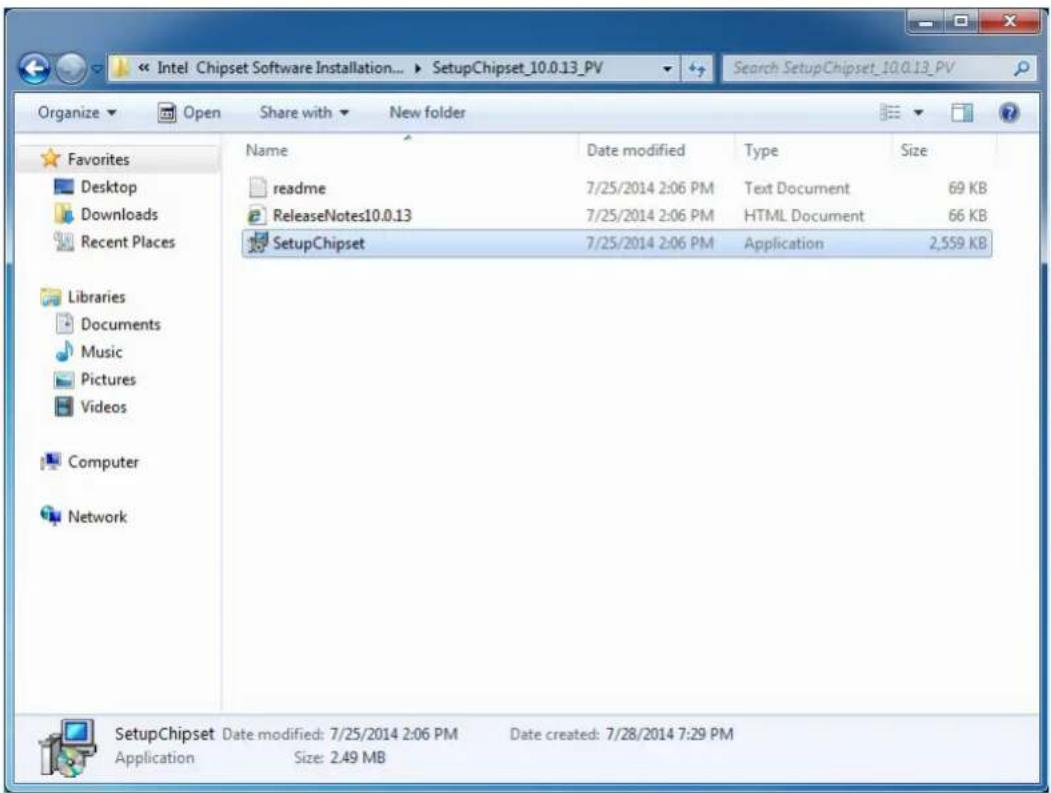This screenshot has height=793, width=1051.
Task: Click the Pictures library icon
Action: 64,379
